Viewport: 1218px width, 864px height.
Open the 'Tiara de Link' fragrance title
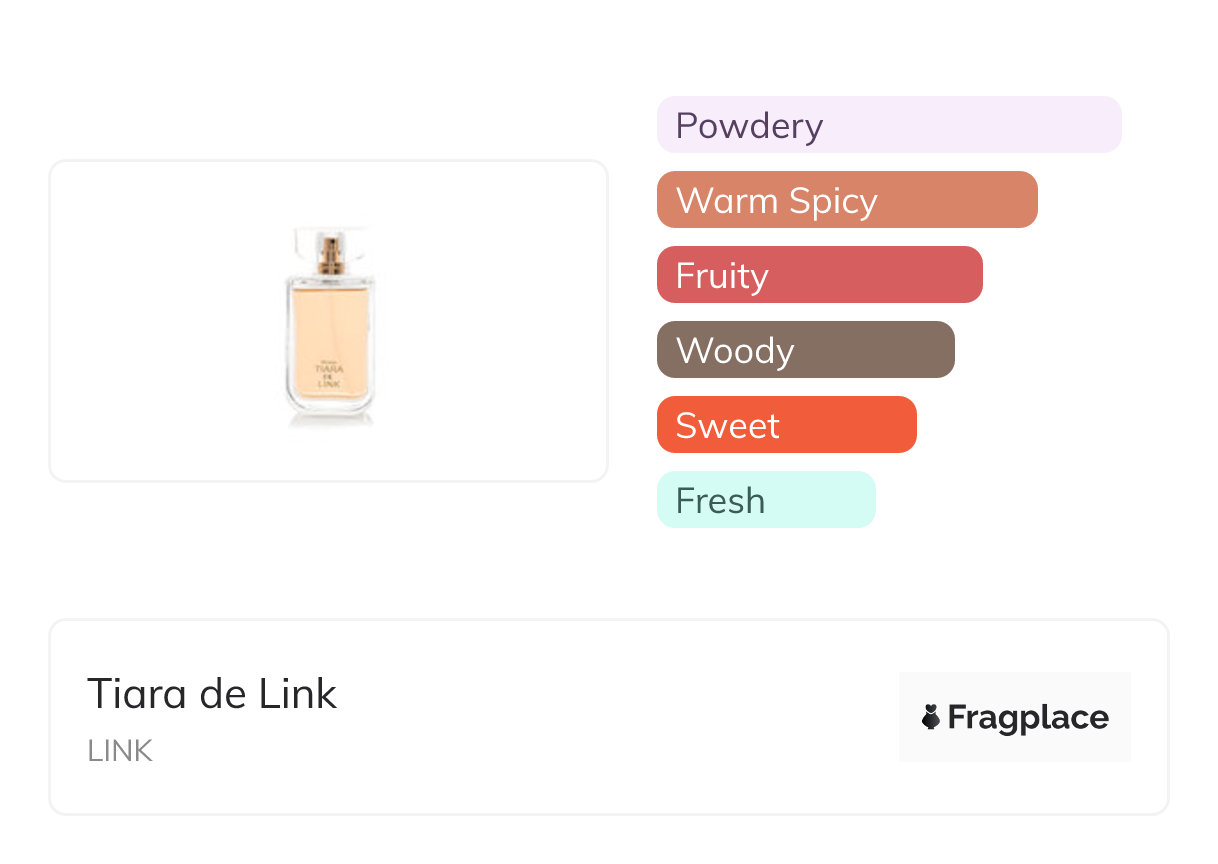click(x=212, y=694)
